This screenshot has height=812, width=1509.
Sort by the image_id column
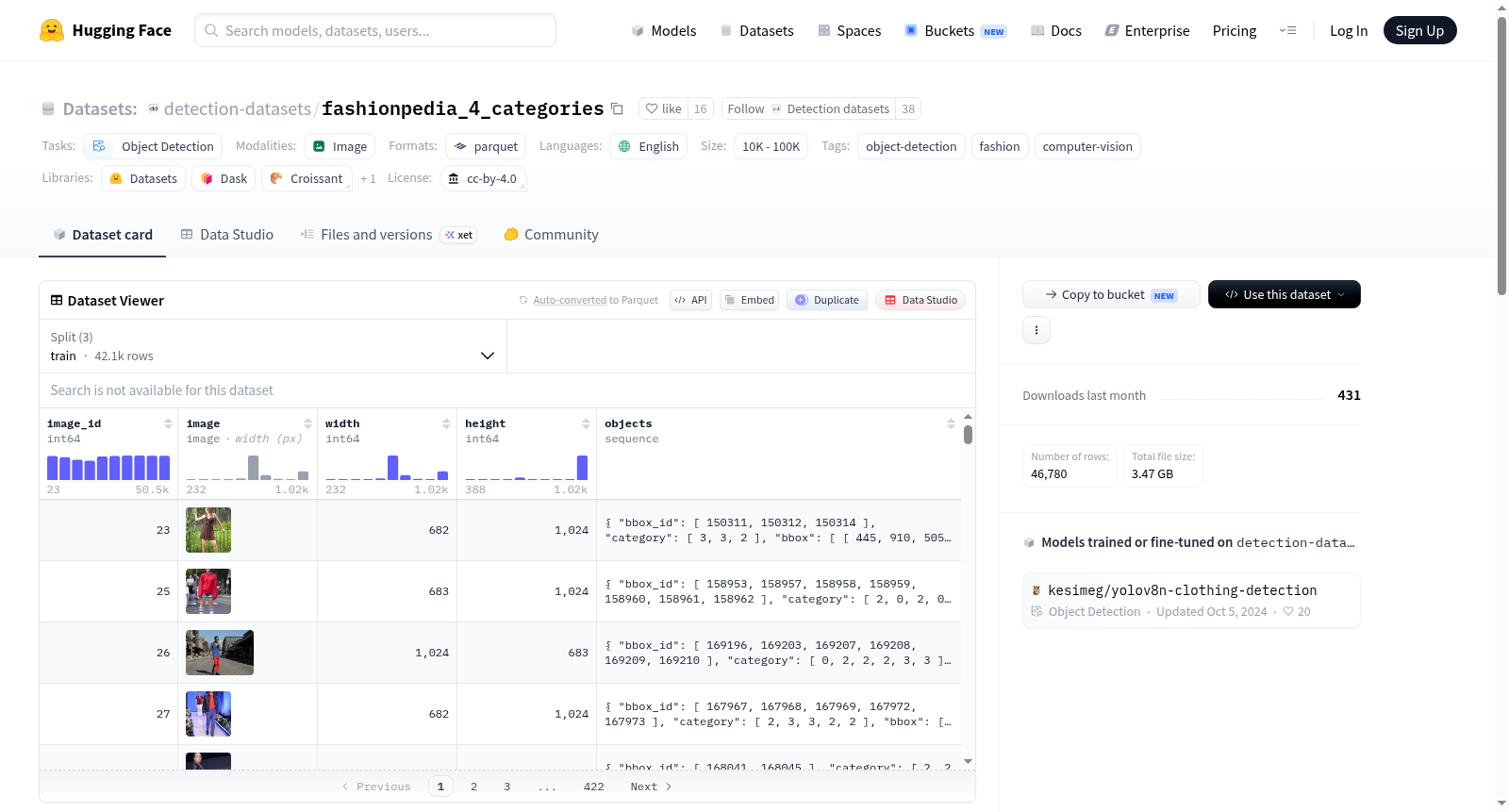click(168, 423)
